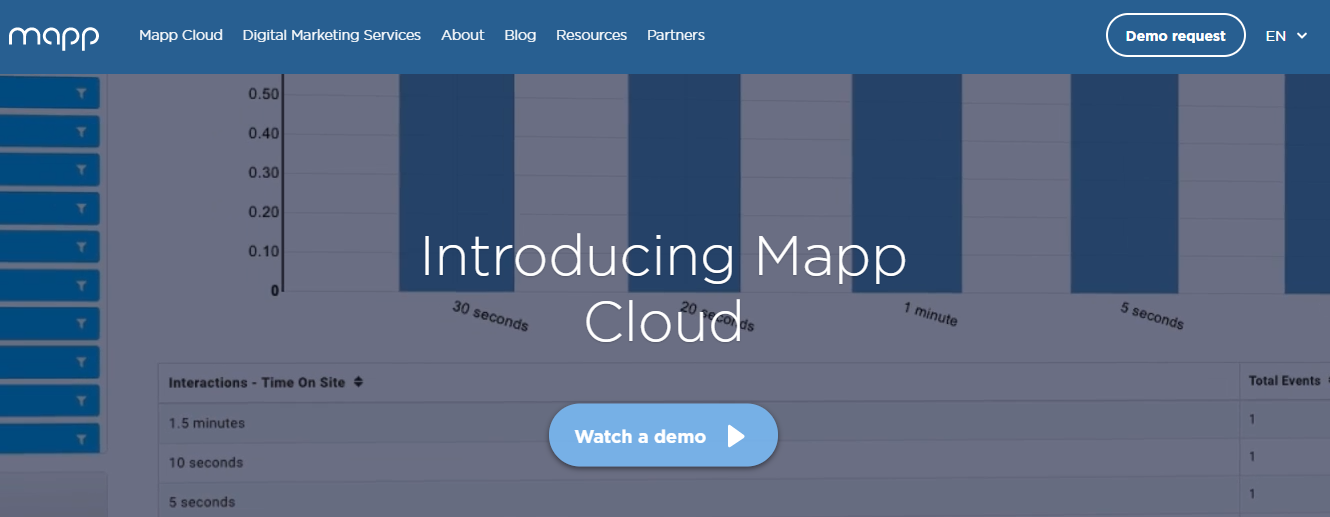Open the Resources menu
The width and height of the screenshot is (1330, 517).
591,35
